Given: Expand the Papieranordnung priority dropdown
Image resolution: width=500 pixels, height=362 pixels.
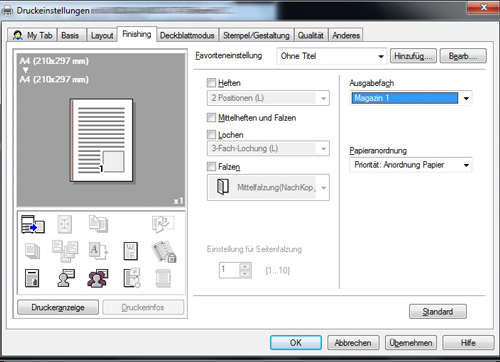Looking at the screenshot, I should tap(411, 165).
